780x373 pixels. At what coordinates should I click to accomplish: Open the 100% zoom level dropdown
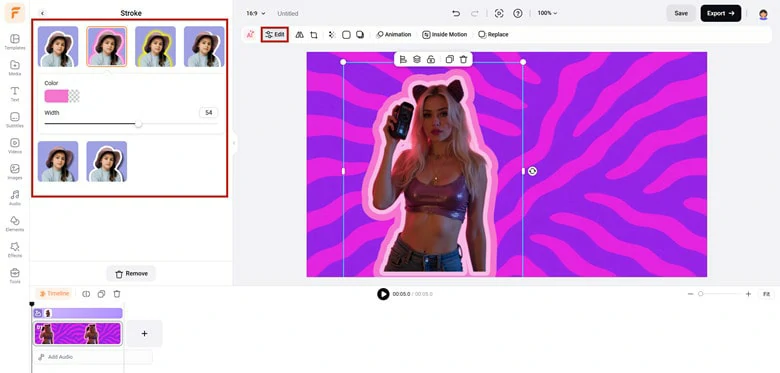coord(547,13)
